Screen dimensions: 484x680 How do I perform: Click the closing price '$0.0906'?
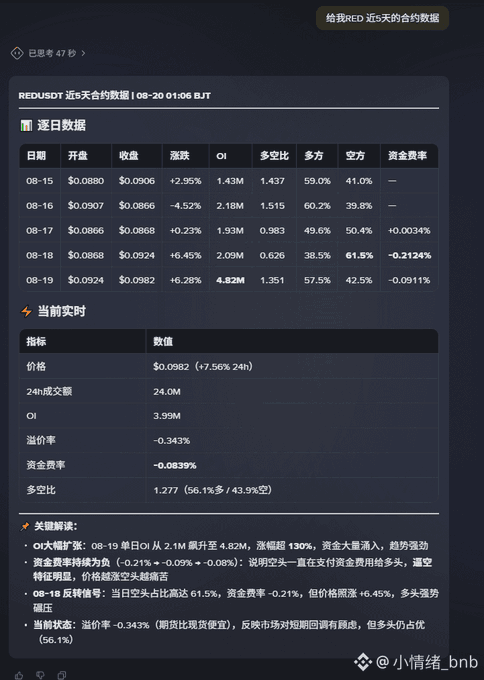[137, 181]
